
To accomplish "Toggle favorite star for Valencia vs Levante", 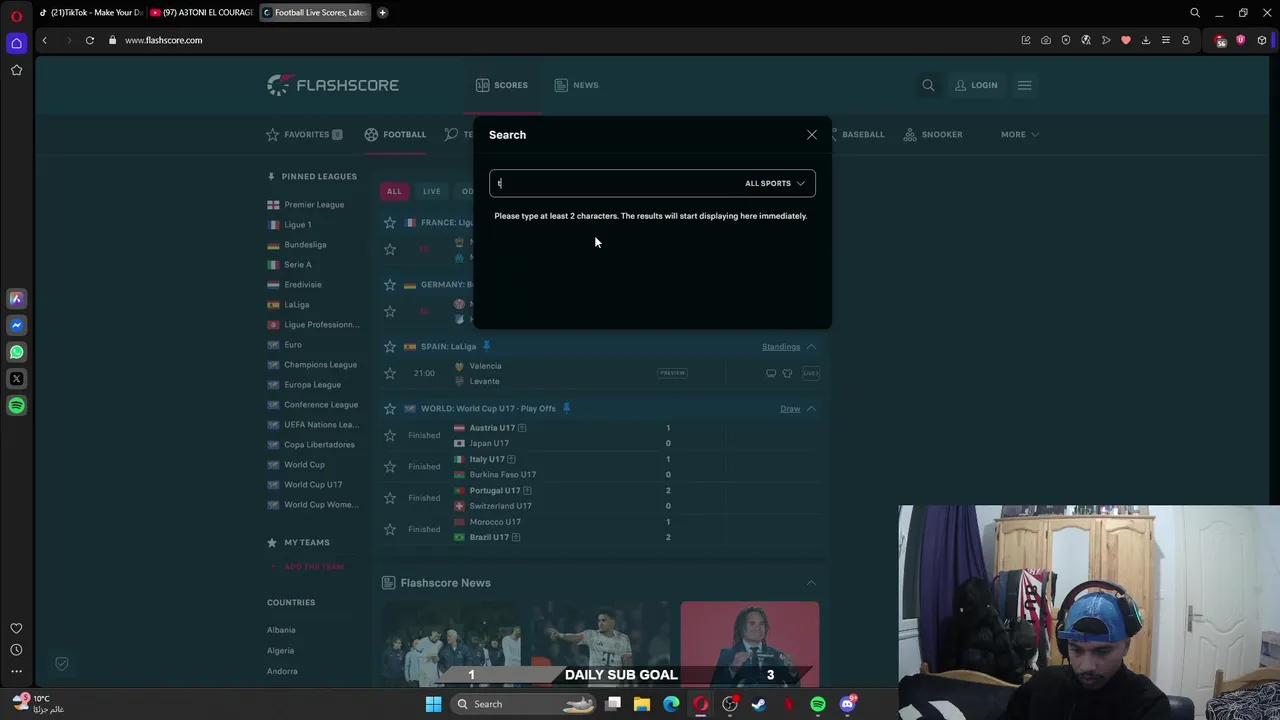I will click(x=390, y=373).
